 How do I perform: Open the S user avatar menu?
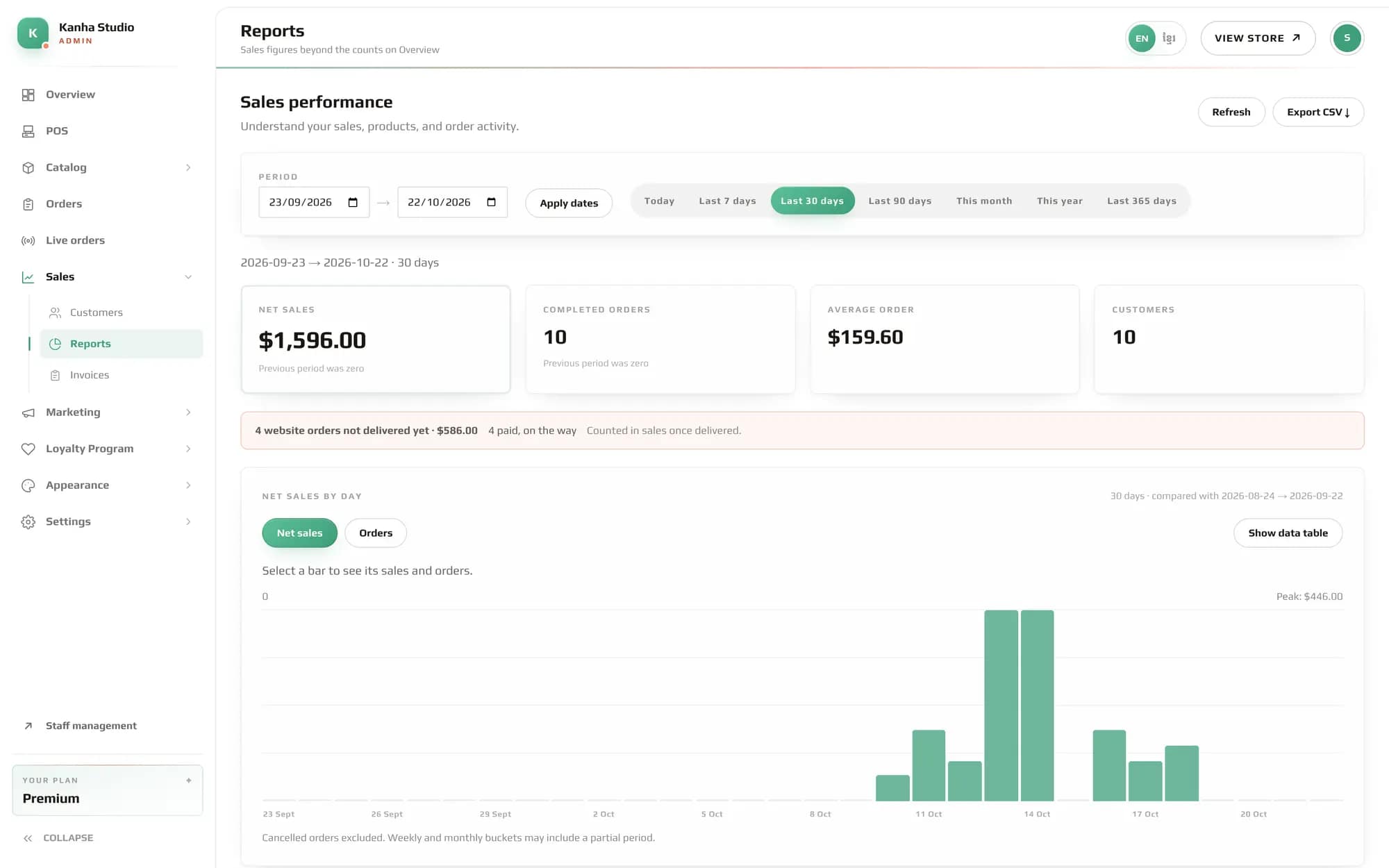click(1347, 38)
